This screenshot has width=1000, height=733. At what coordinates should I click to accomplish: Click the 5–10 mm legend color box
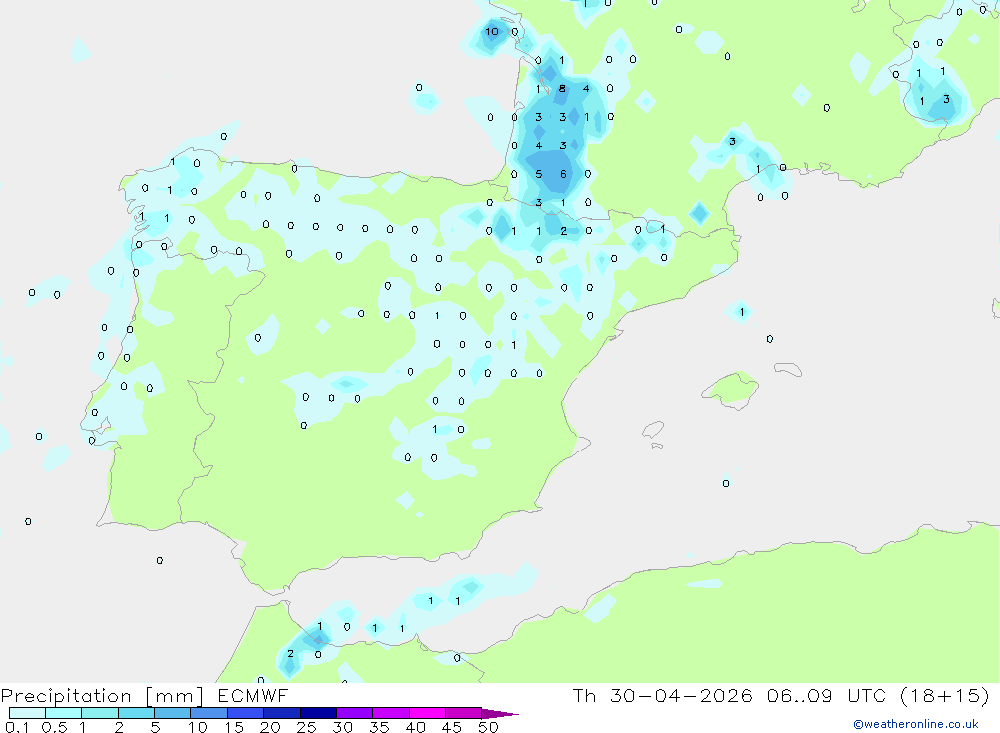(172, 713)
